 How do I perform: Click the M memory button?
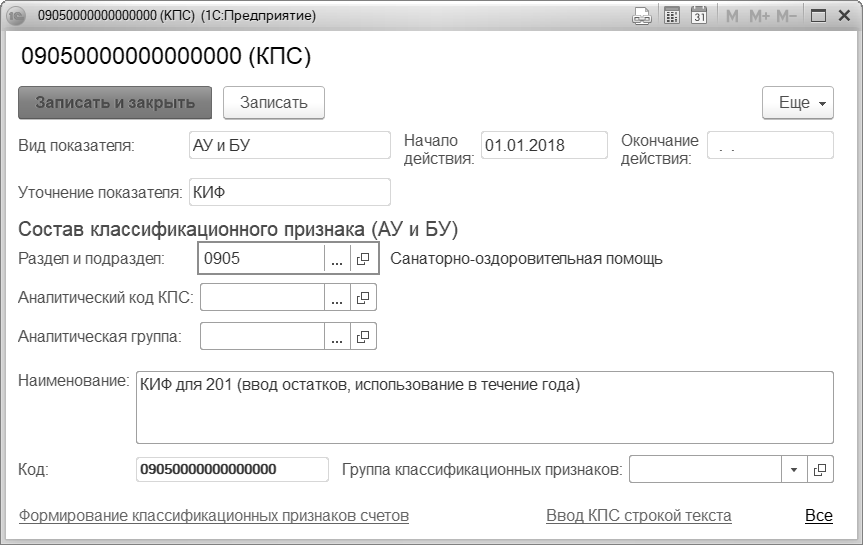tap(732, 17)
